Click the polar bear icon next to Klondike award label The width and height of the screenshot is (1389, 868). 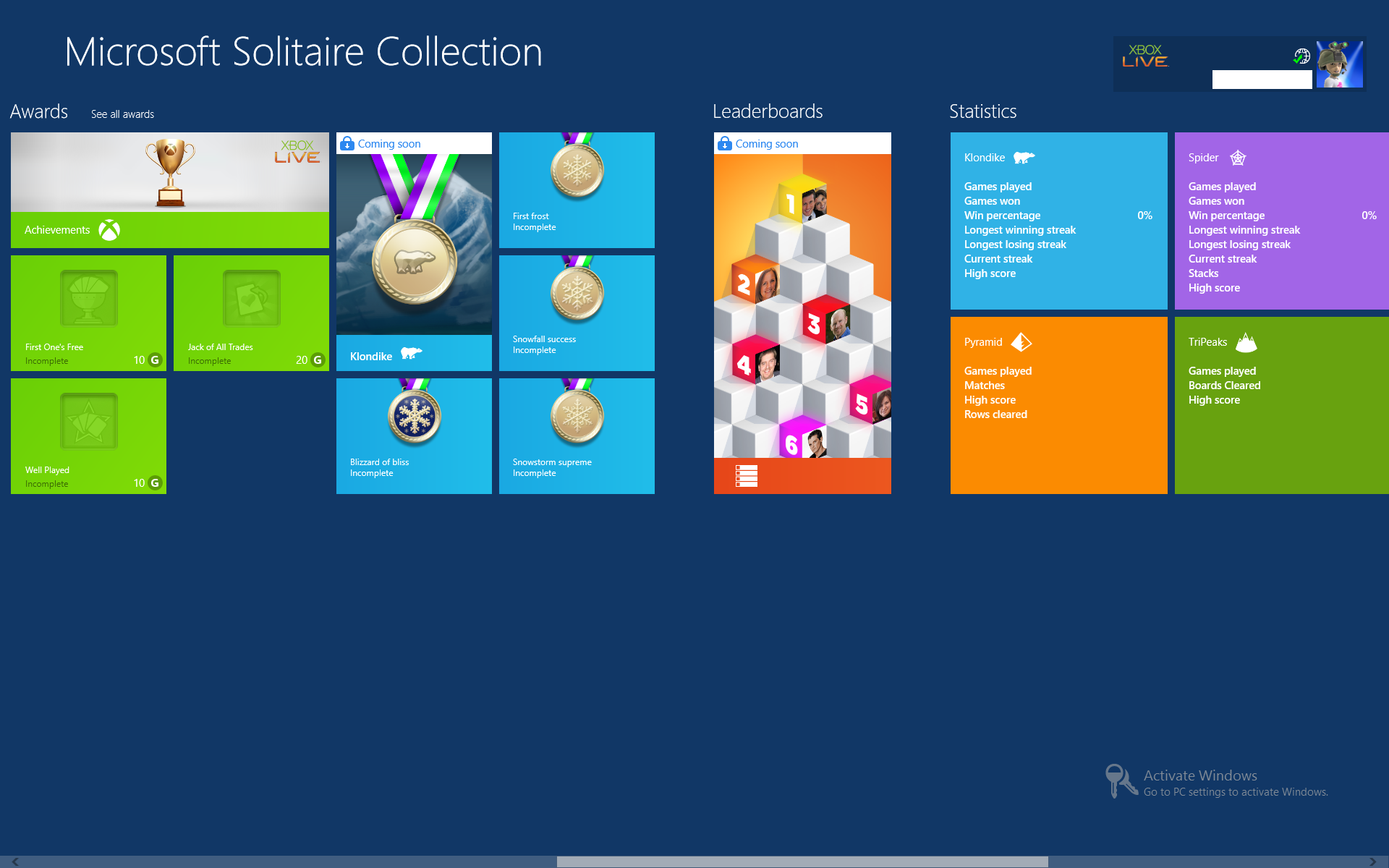point(411,353)
